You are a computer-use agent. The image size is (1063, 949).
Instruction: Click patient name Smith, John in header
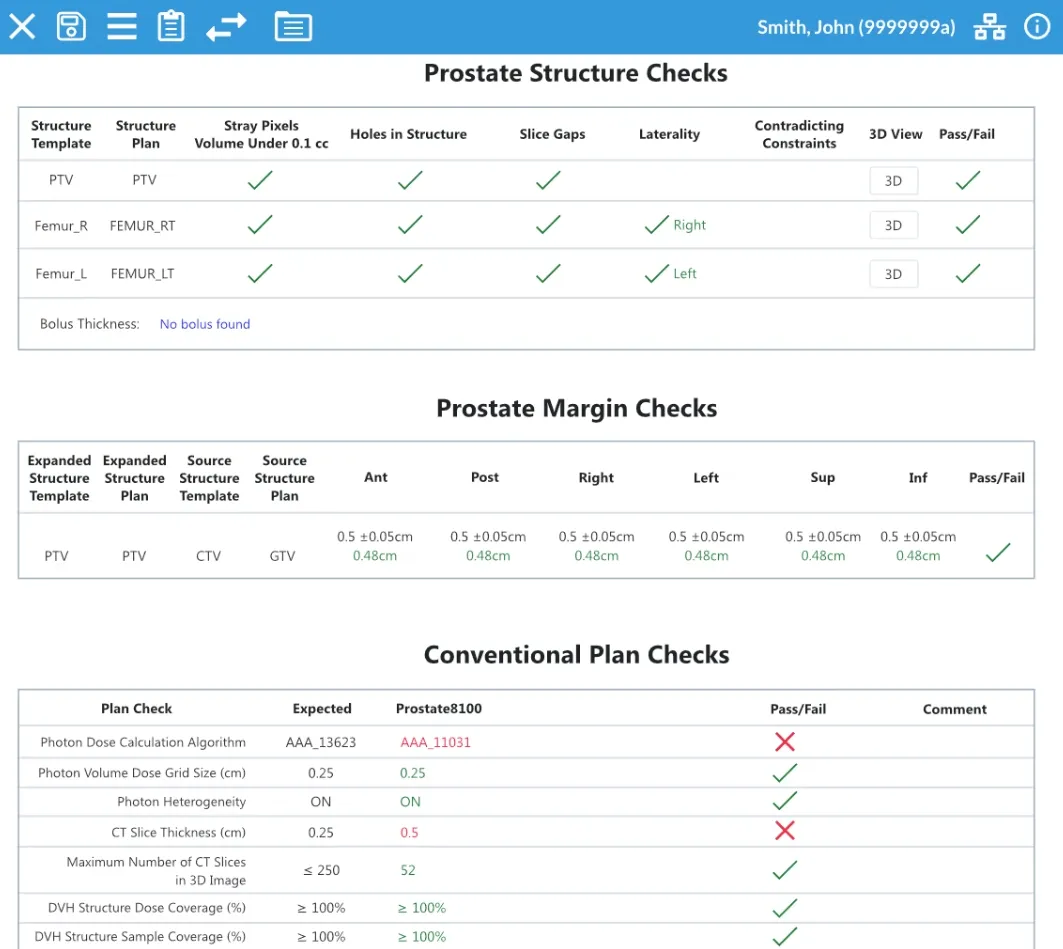pos(856,27)
